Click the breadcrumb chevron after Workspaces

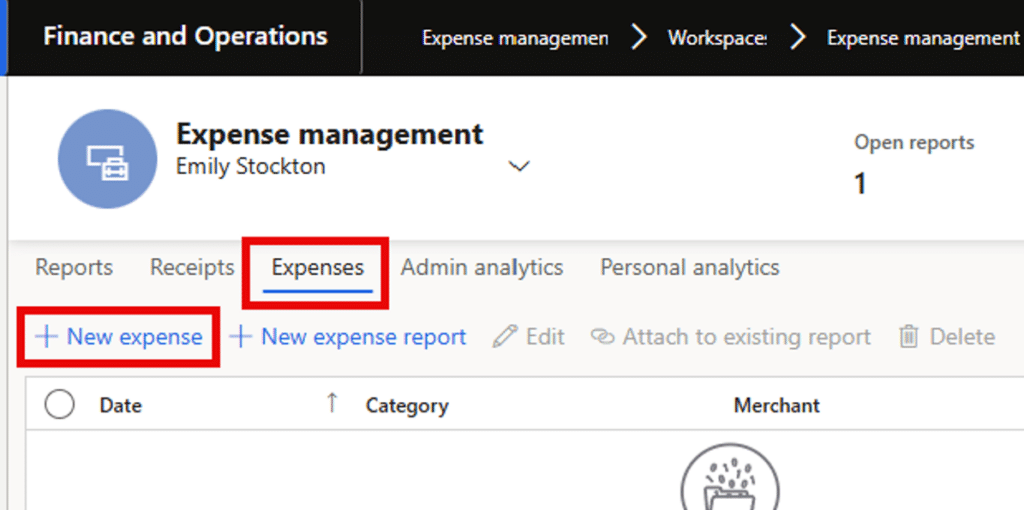click(x=797, y=38)
